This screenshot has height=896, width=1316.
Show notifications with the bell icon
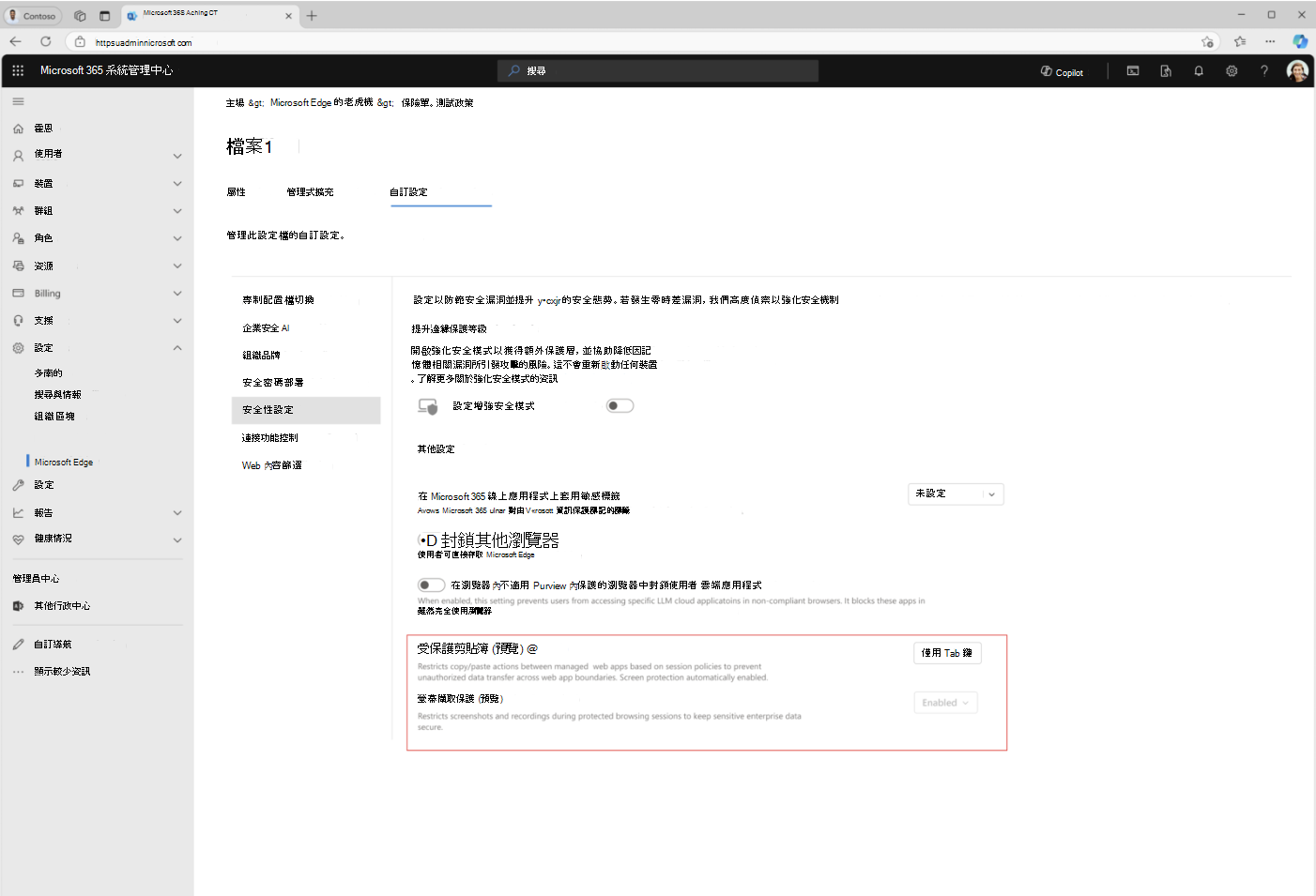click(1199, 71)
